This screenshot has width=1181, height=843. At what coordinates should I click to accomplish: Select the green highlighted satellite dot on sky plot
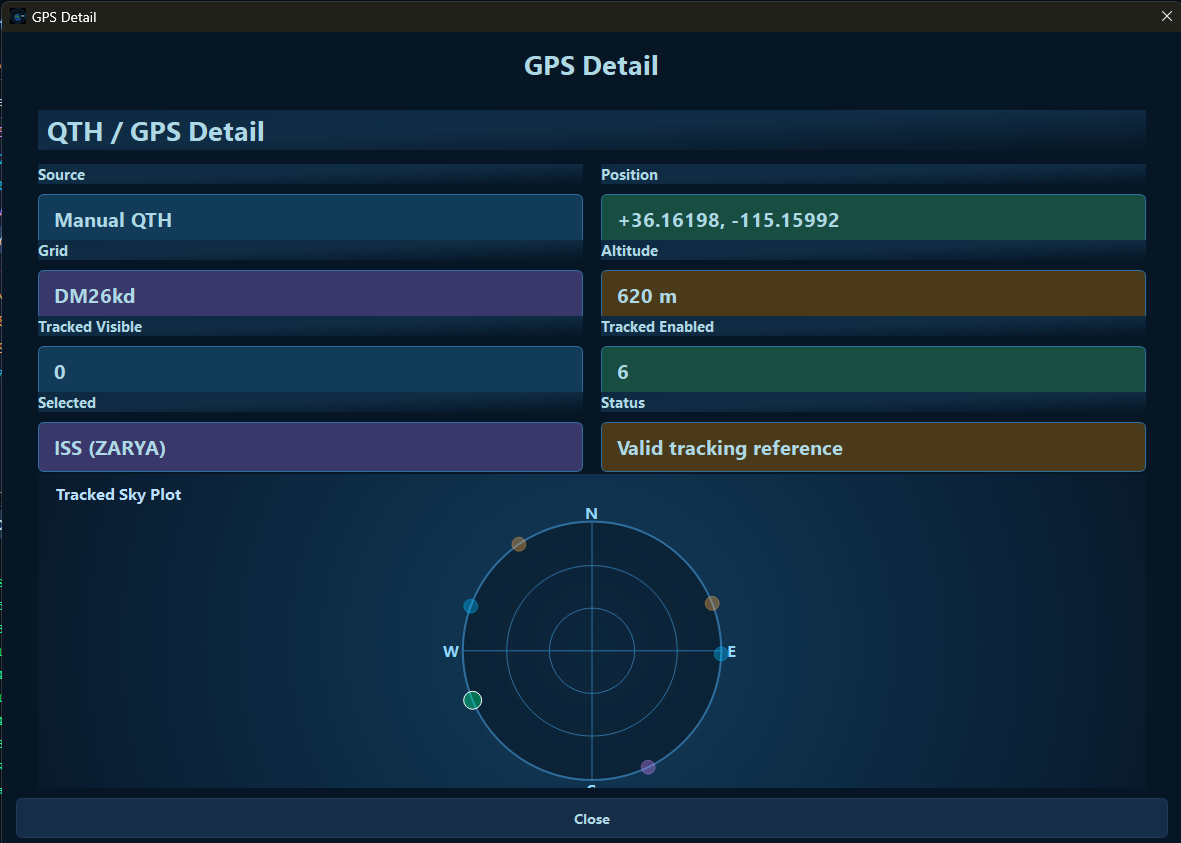(472, 701)
